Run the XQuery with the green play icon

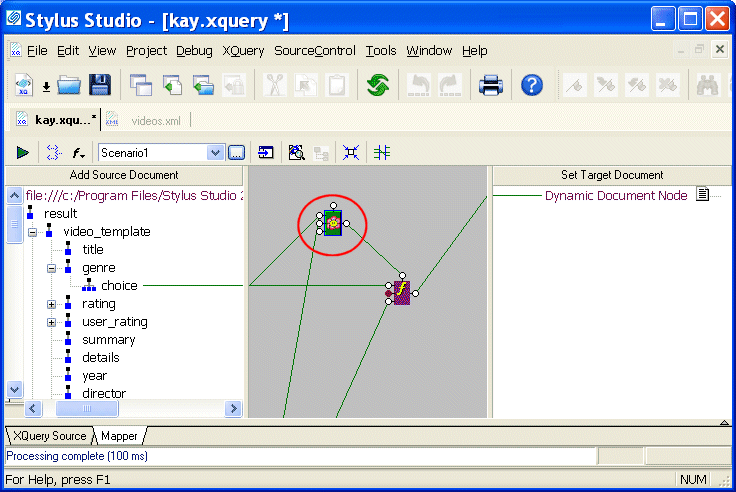point(22,153)
